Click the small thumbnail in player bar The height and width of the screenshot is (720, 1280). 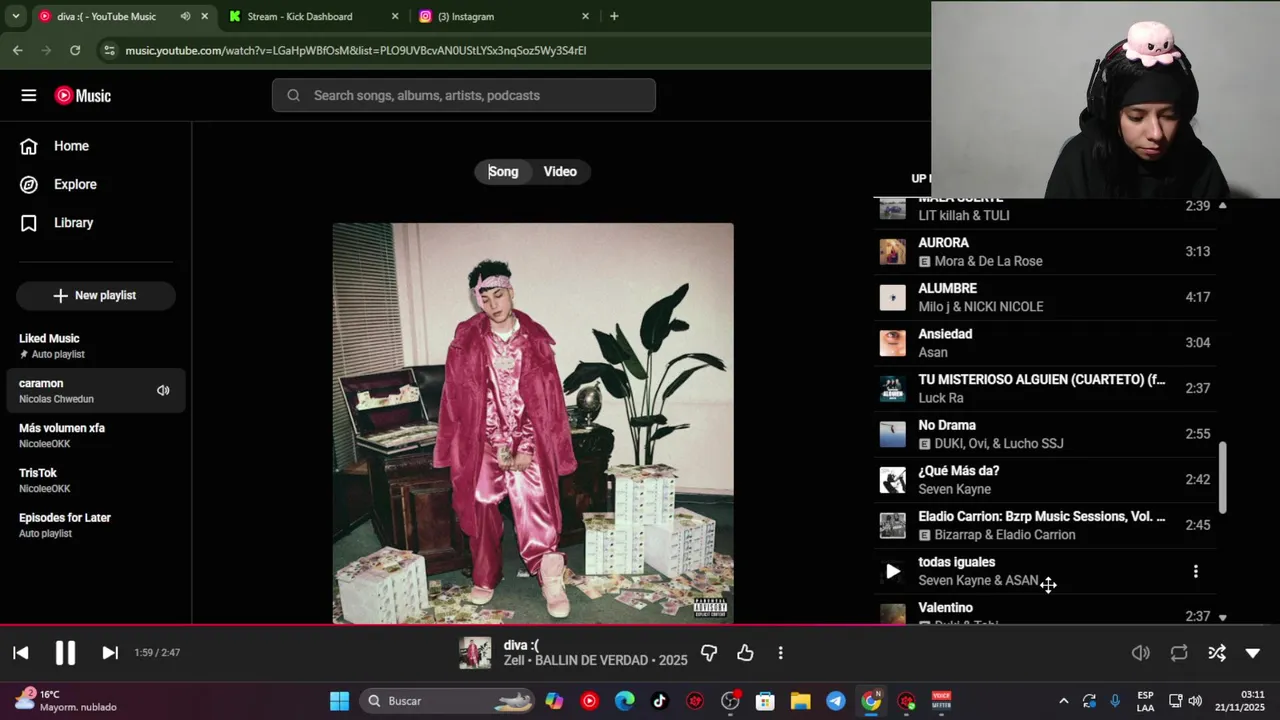coord(475,653)
